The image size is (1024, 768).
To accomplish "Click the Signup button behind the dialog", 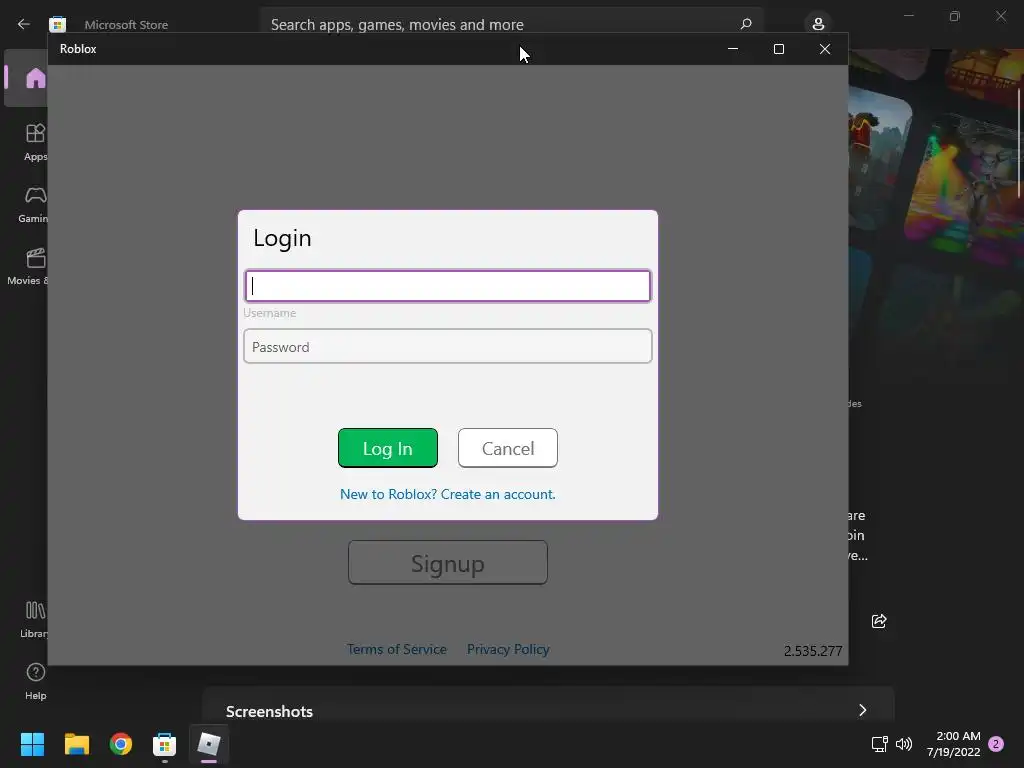I will click(x=448, y=562).
